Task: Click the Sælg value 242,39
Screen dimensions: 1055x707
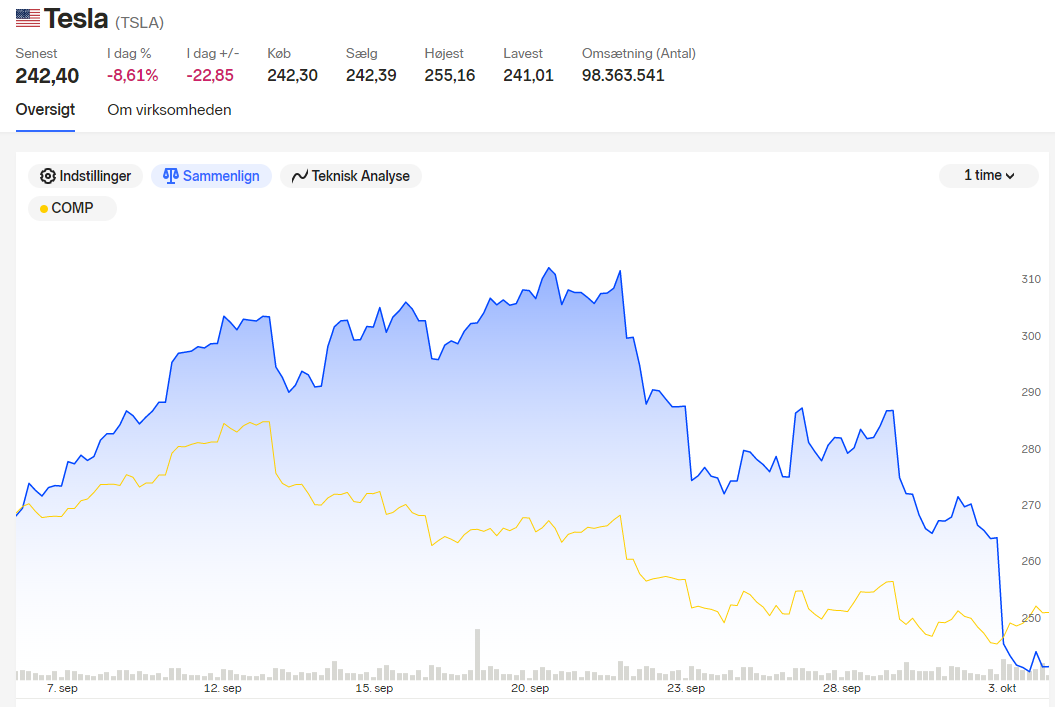Action: (371, 75)
